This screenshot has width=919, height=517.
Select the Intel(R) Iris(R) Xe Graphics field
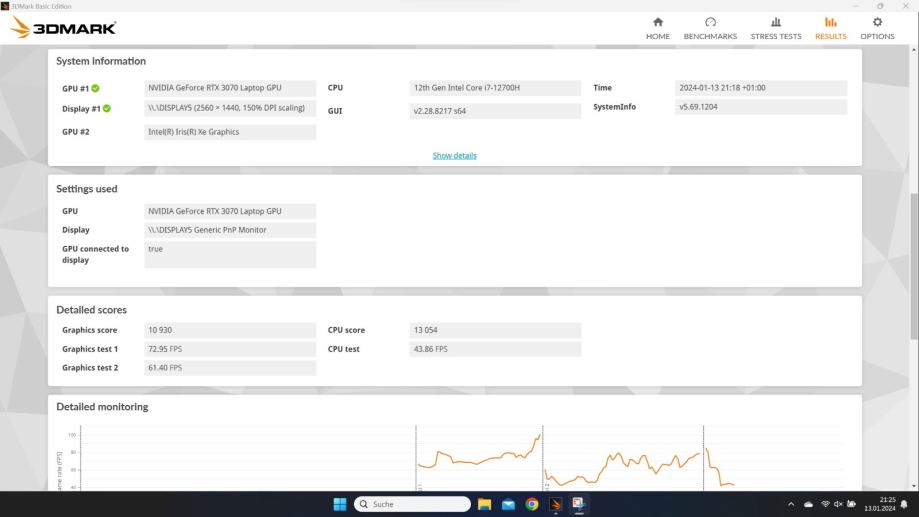pyautogui.click(x=230, y=132)
